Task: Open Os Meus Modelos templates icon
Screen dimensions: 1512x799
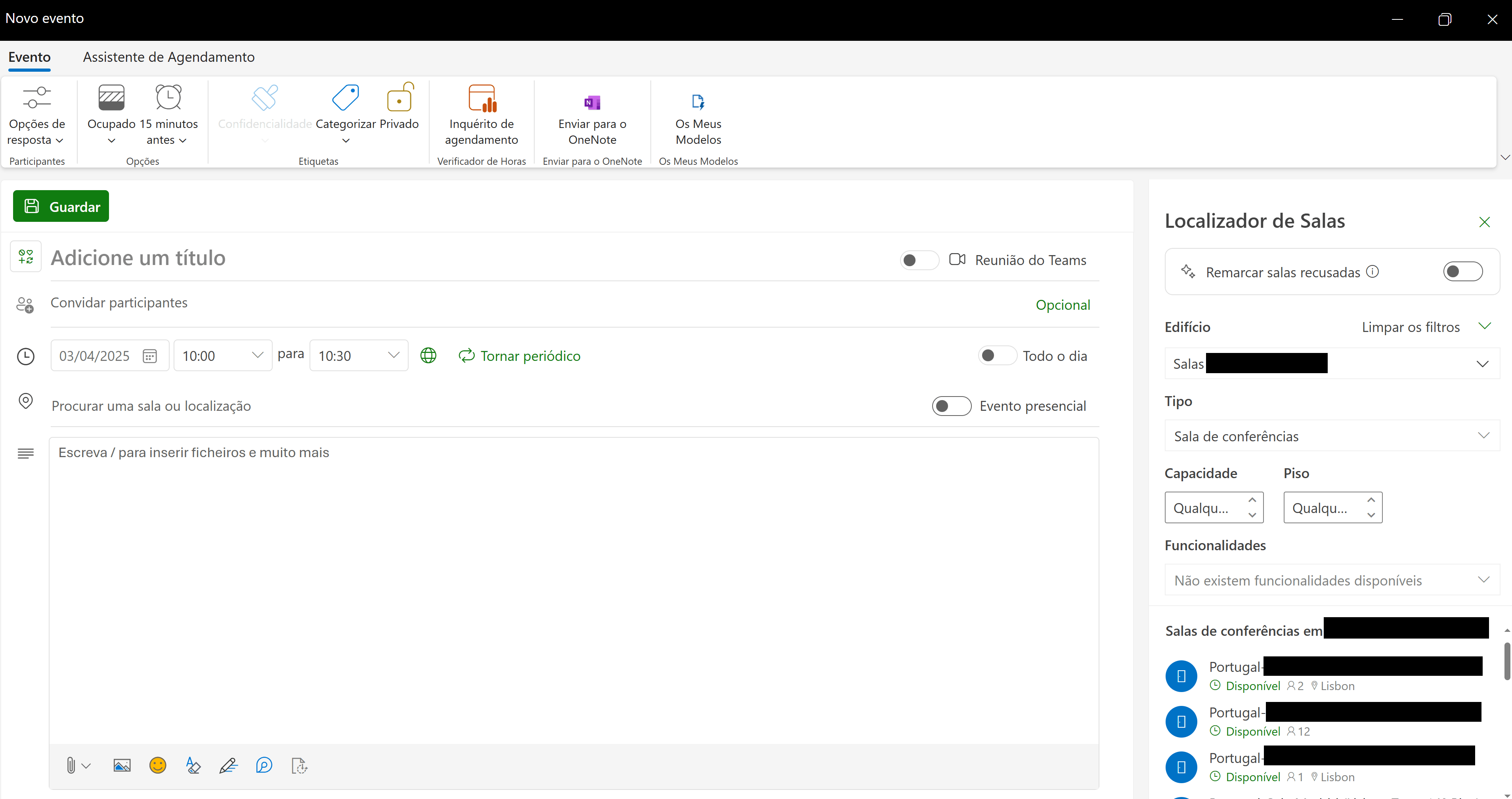Action: coord(698,101)
